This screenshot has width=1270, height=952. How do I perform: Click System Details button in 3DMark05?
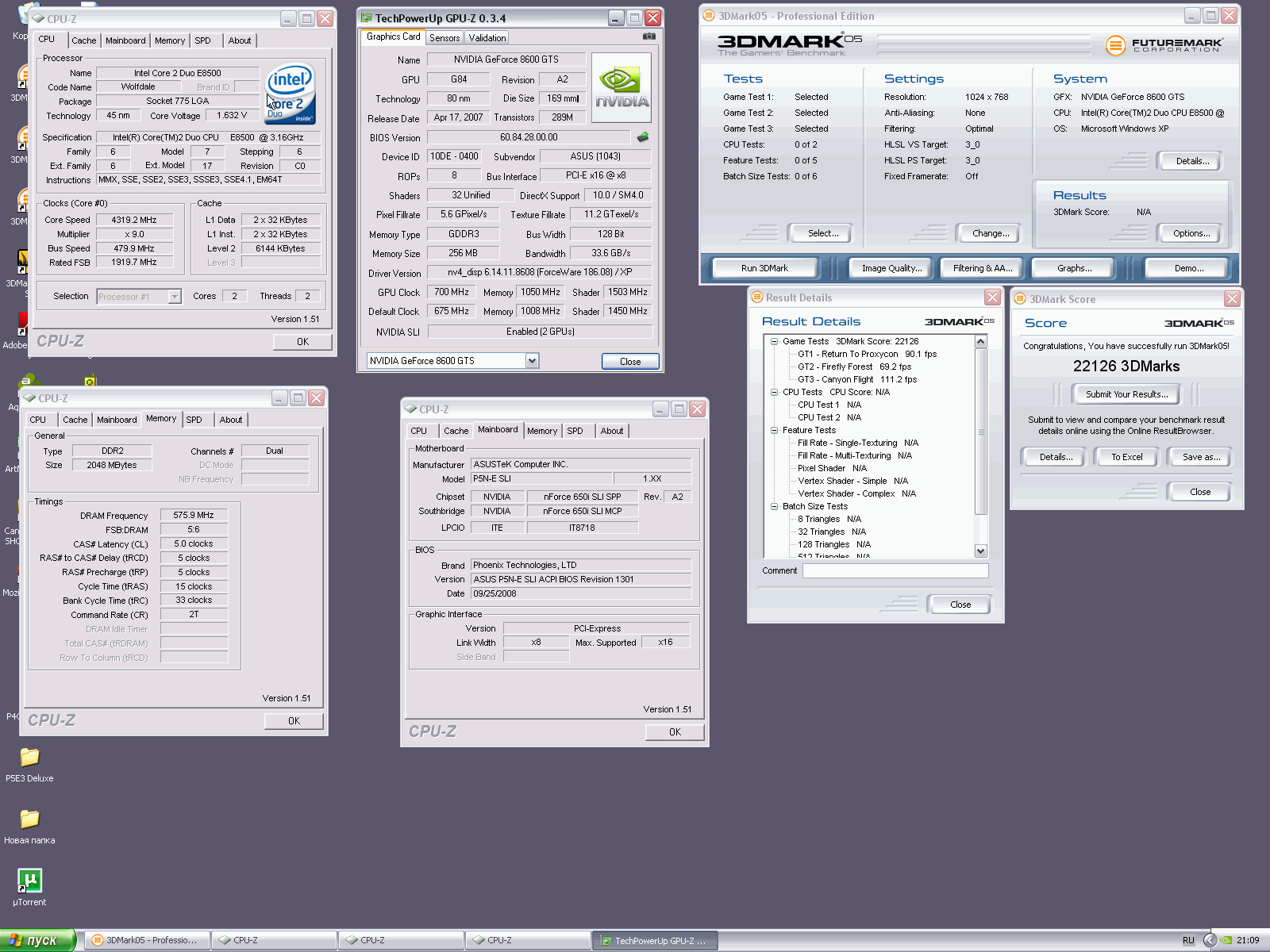click(x=1191, y=161)
